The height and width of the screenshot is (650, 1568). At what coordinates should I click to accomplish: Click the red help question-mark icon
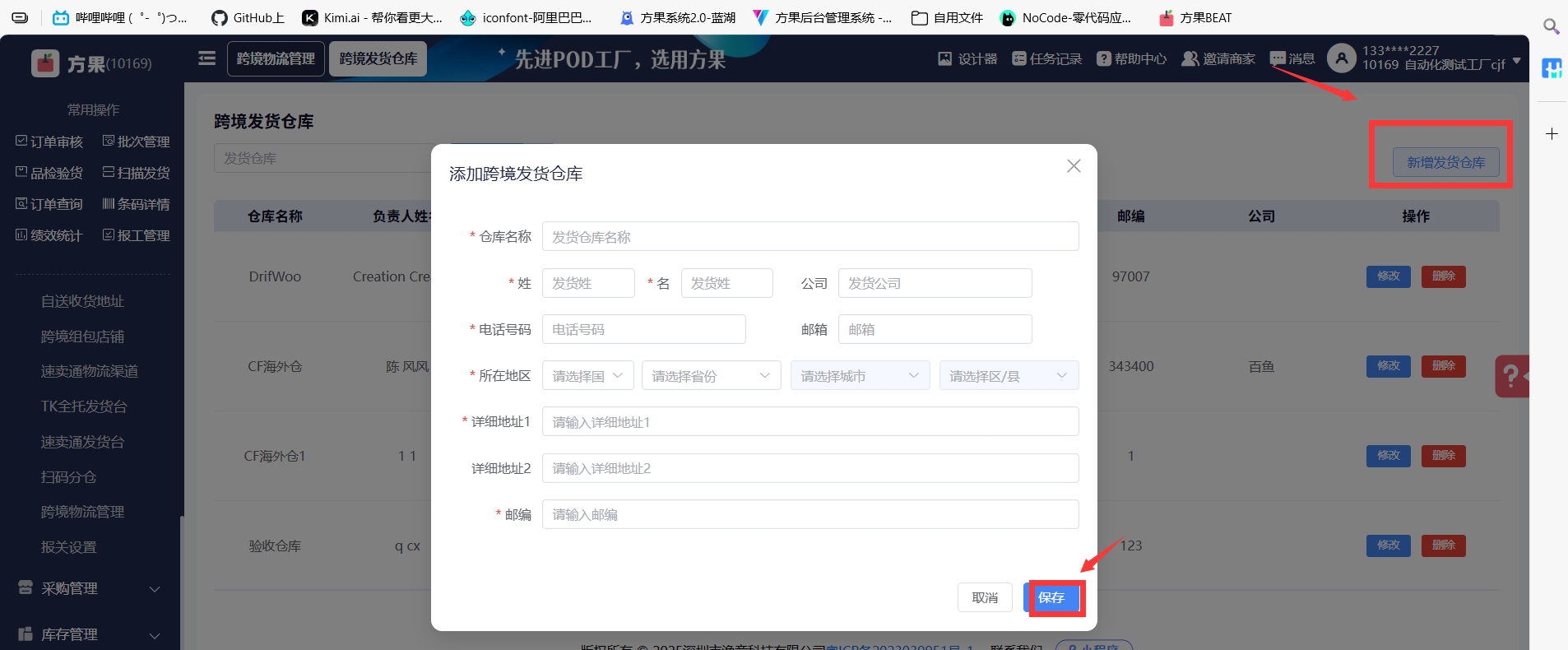(1512, 376)
